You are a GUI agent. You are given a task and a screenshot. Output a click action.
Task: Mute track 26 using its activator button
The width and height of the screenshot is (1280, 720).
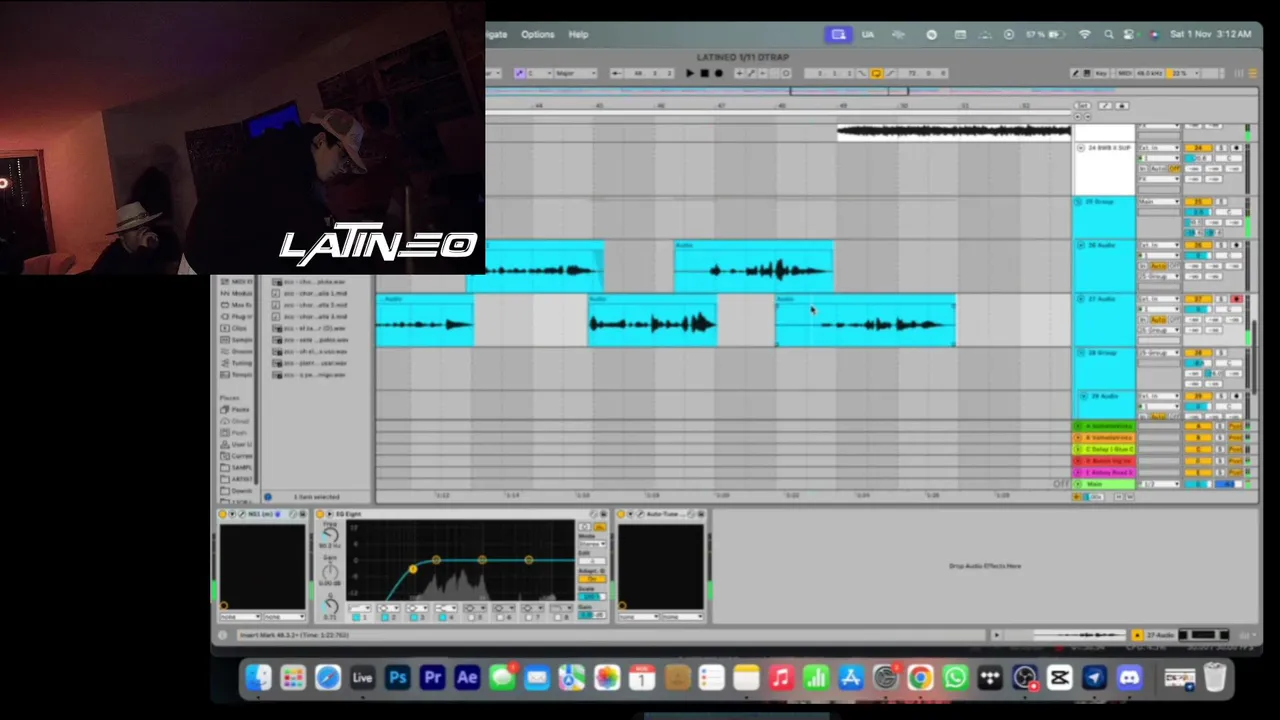[1197, 245]
